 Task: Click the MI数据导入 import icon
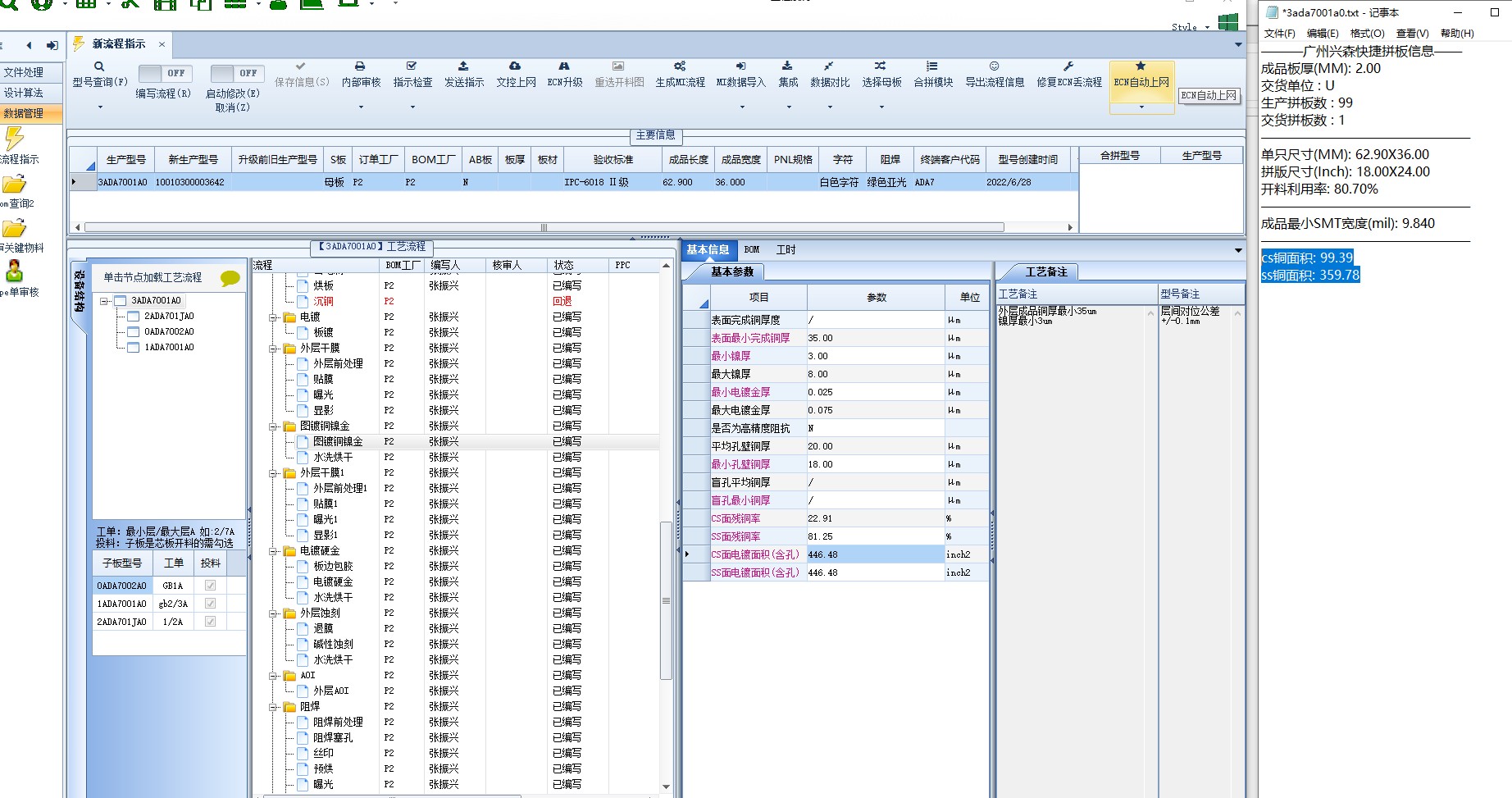[x=740, y=66]
